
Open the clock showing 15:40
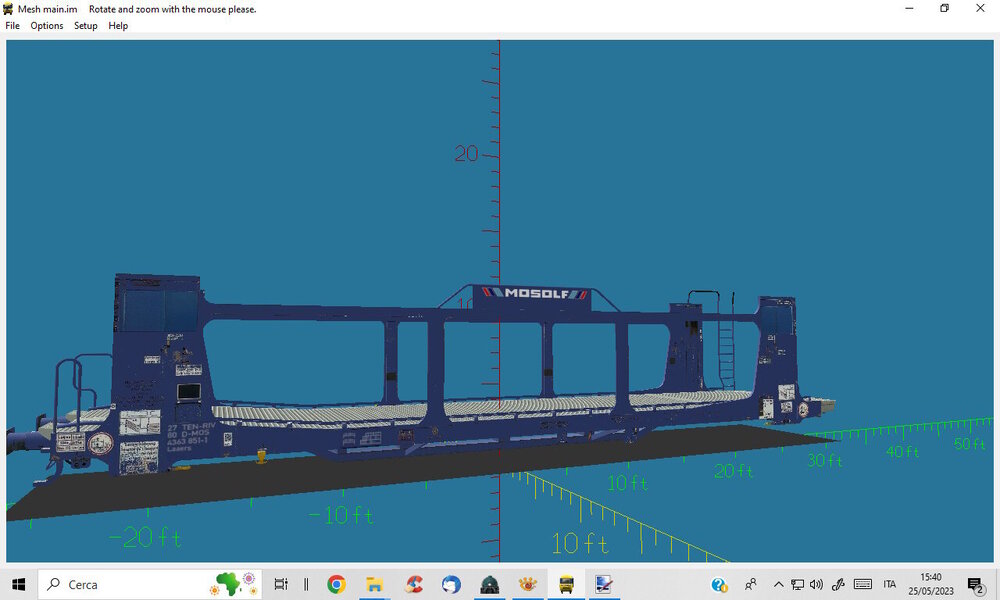[931, 584]
